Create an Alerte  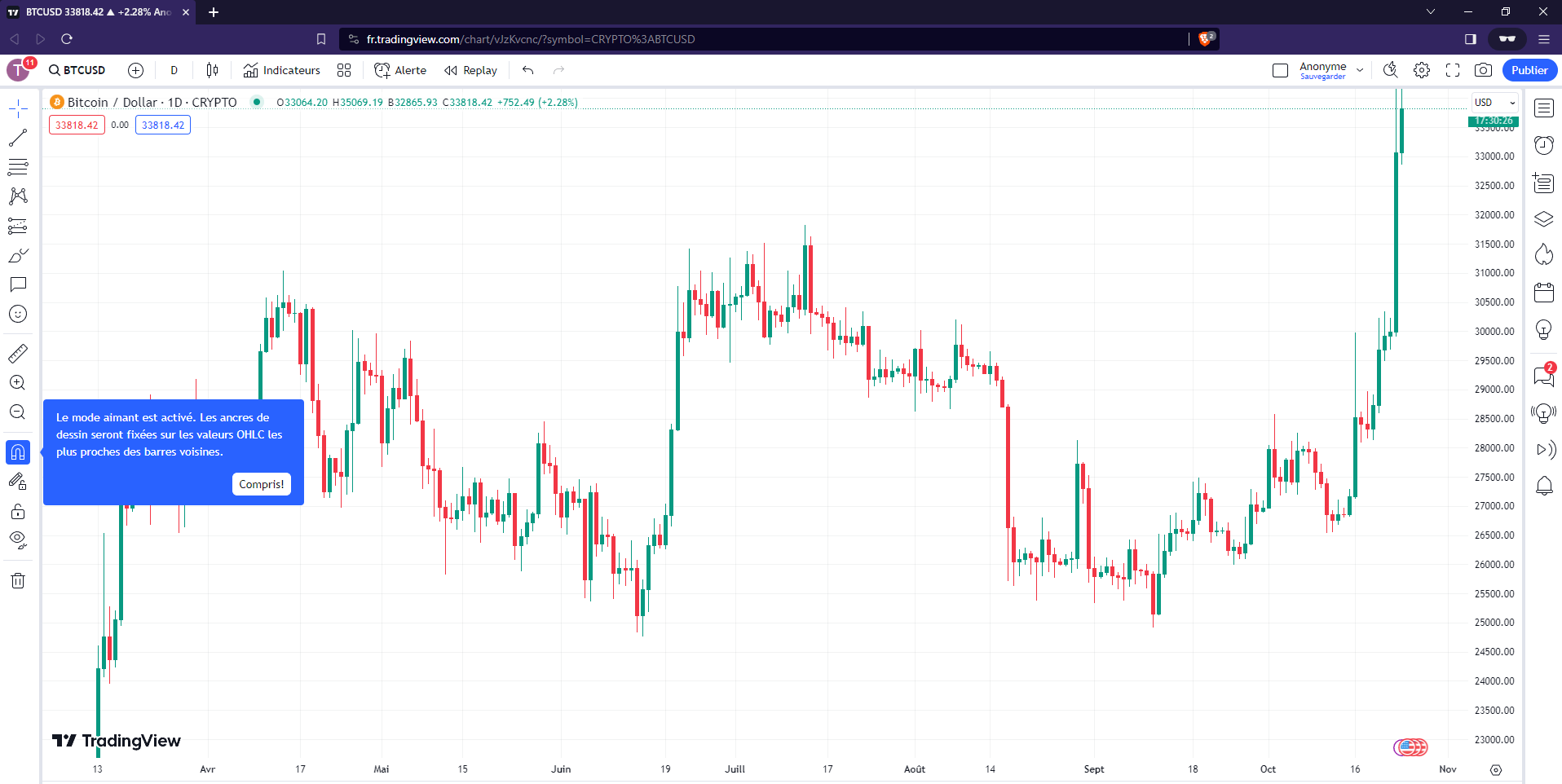point(400,70)
